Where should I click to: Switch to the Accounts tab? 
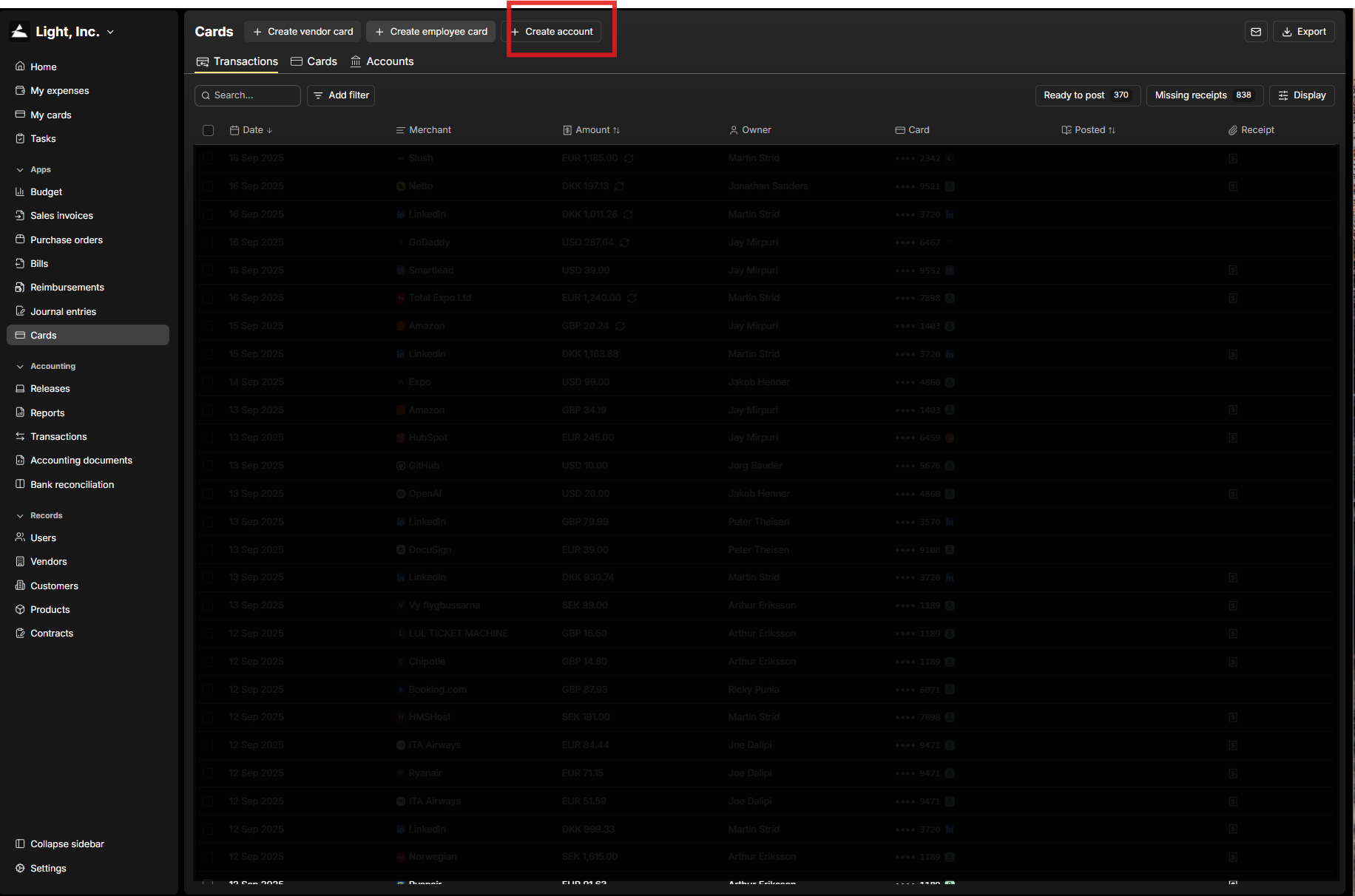pos(382,61)
